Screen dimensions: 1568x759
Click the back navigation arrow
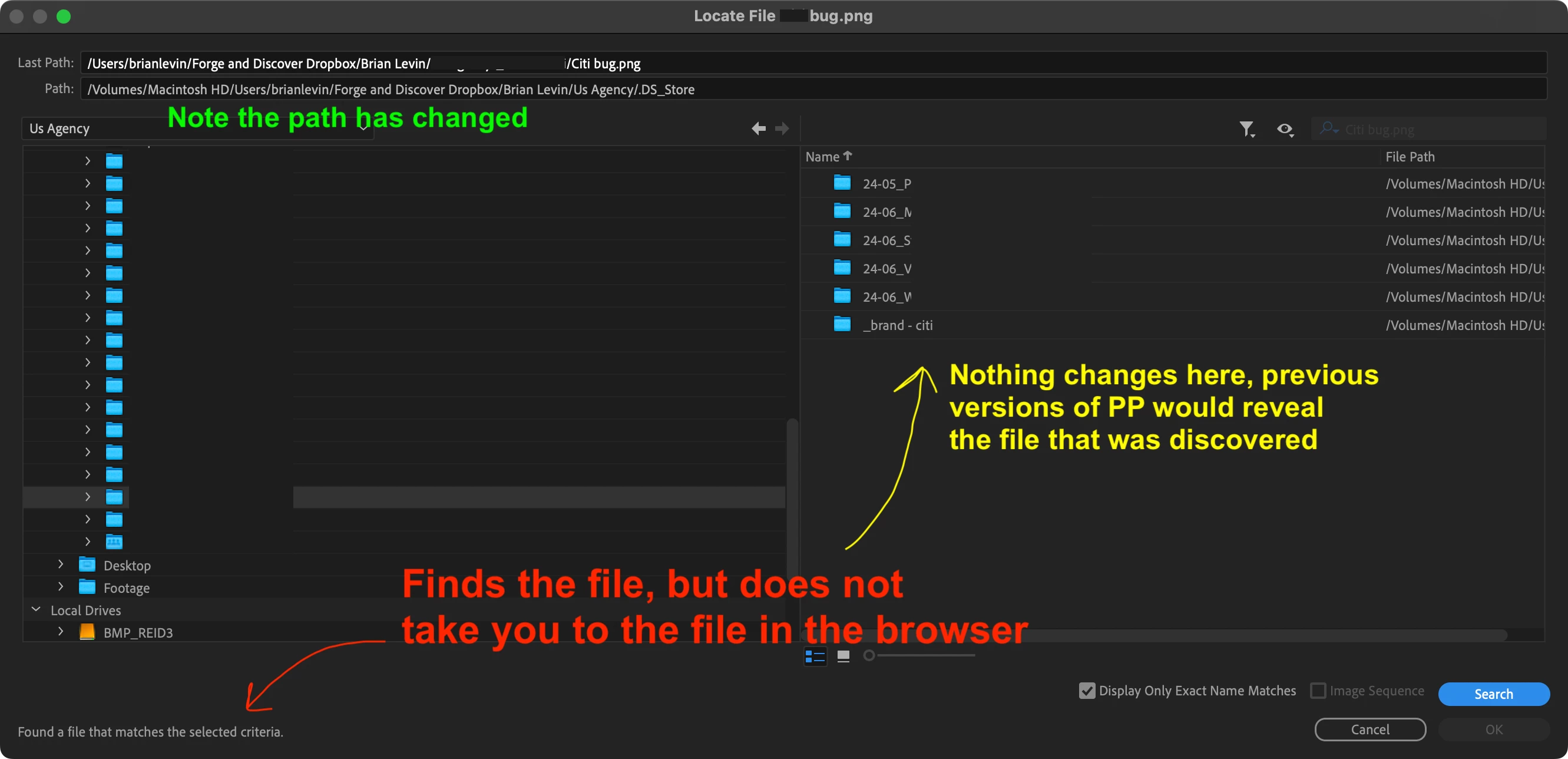[758, 128]
